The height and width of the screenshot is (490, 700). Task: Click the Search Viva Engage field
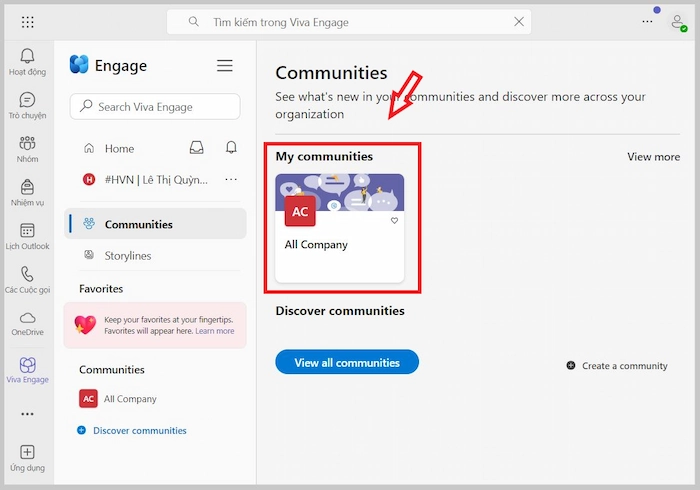(x=155, y=107)
